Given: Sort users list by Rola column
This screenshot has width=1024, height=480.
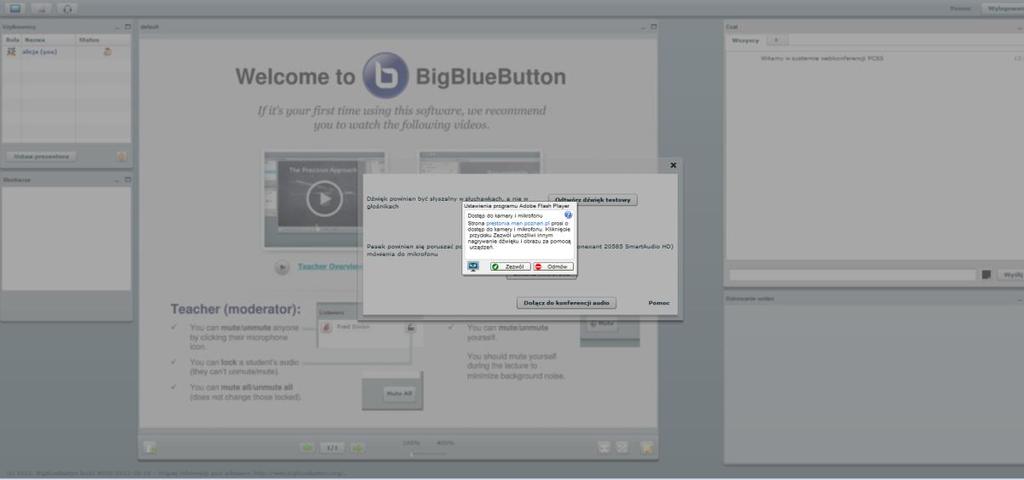Looking at the screenshot, I should pos(12,40).
